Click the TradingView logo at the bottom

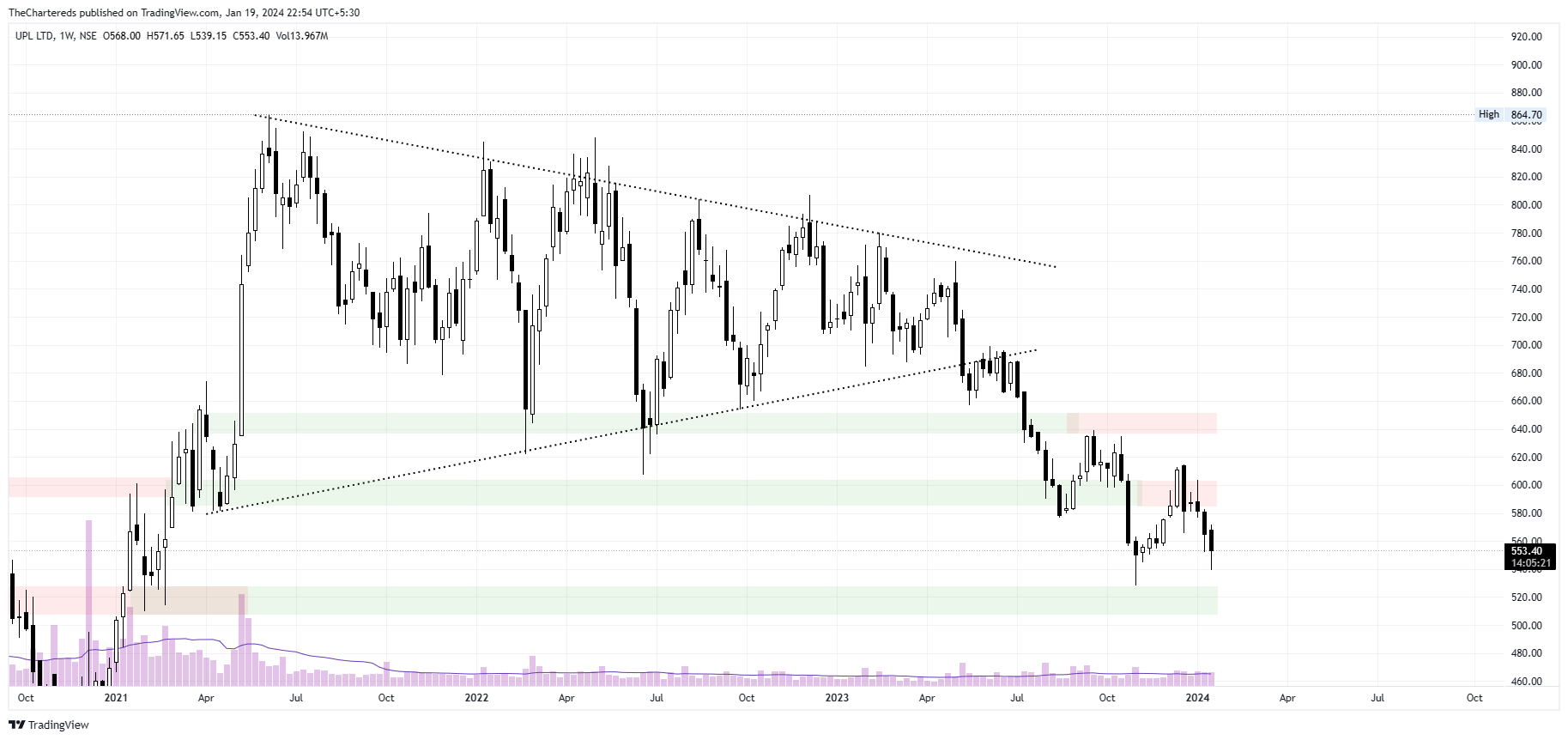[x=50, y=725]
